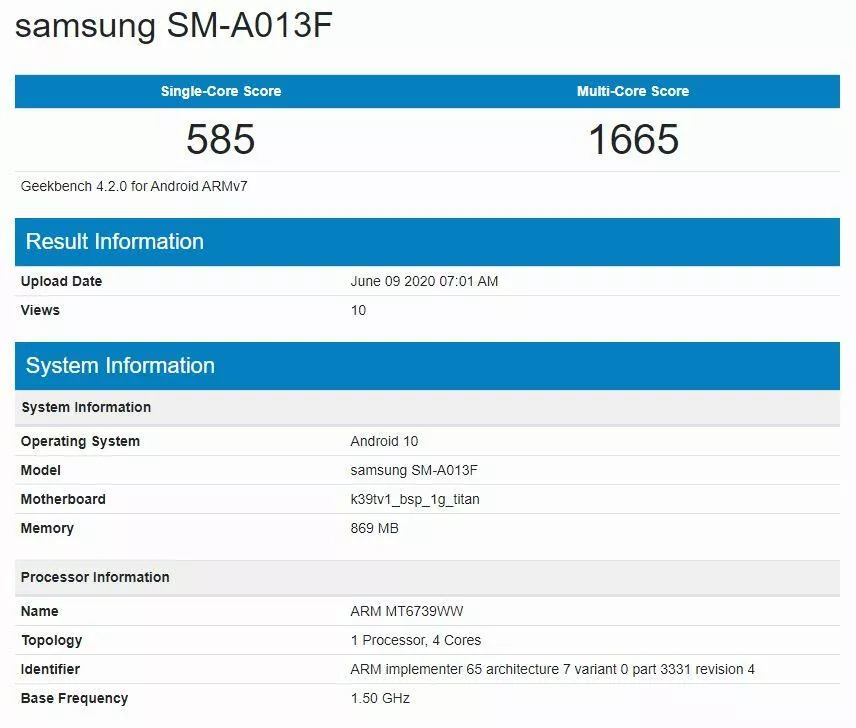Click the gray System Information subheading
Viewport: 856px width, 728px height.
(x=427, y=407)
